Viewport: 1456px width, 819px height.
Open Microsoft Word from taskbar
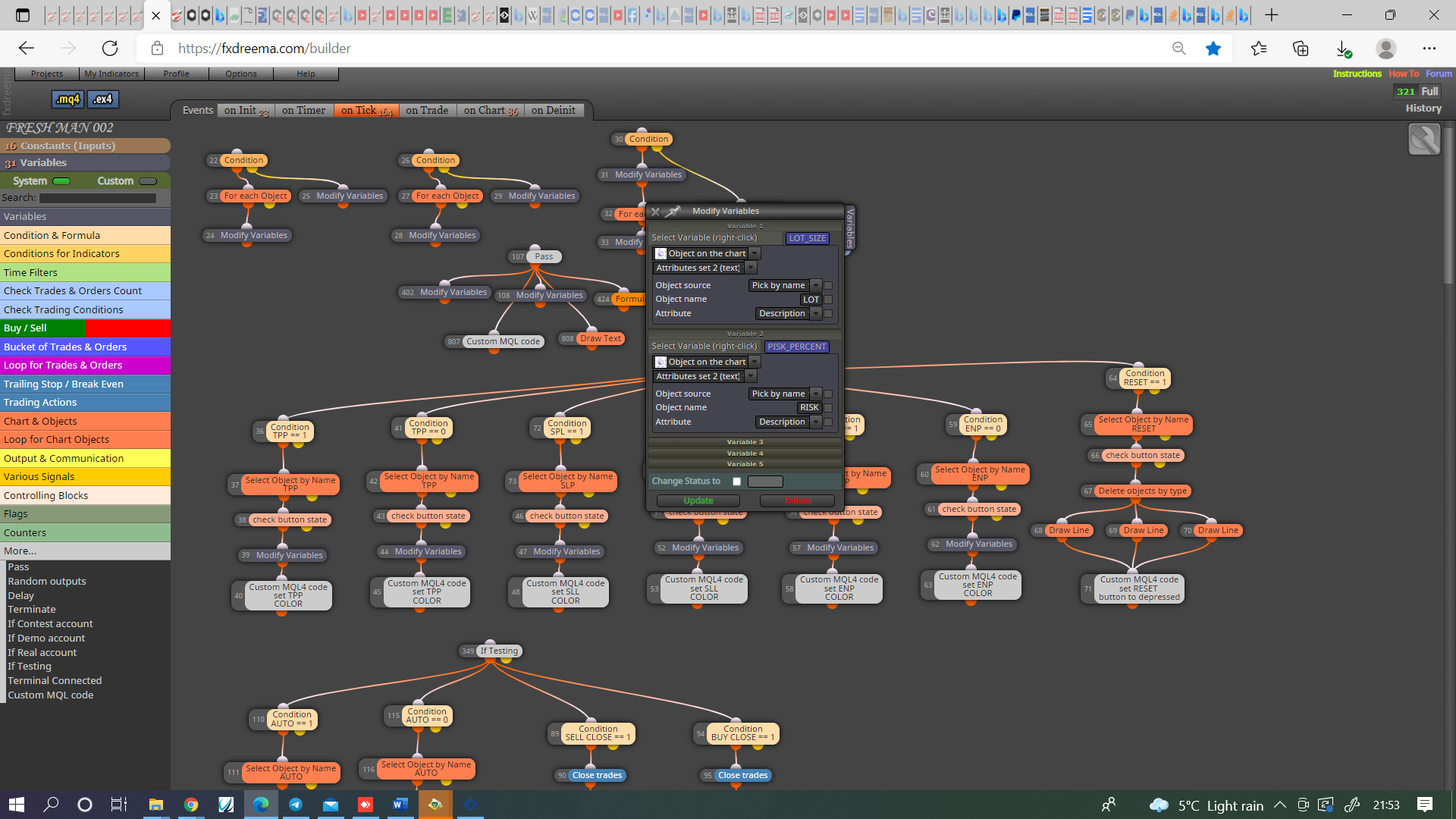[400, 805]
